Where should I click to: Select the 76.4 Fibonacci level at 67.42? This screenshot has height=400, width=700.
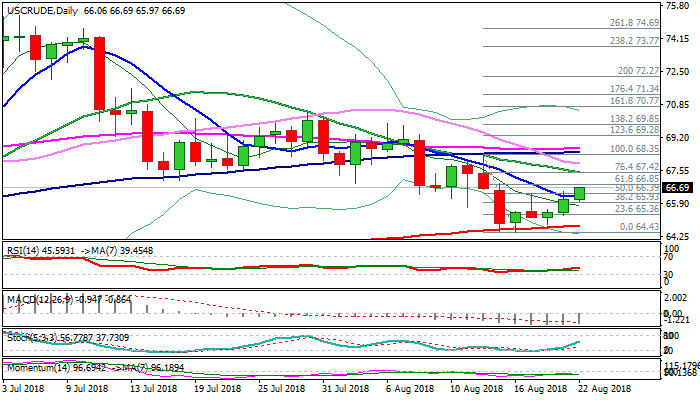tap(636, 167)
